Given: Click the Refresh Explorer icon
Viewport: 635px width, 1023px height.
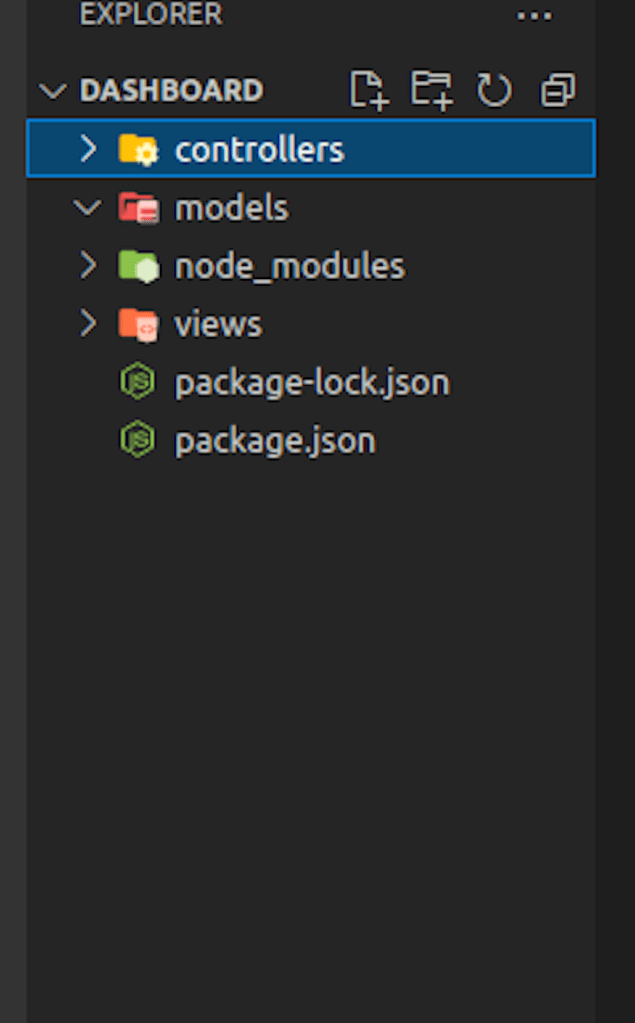Looking at the screenshot, I should click(x=494, y=89).
